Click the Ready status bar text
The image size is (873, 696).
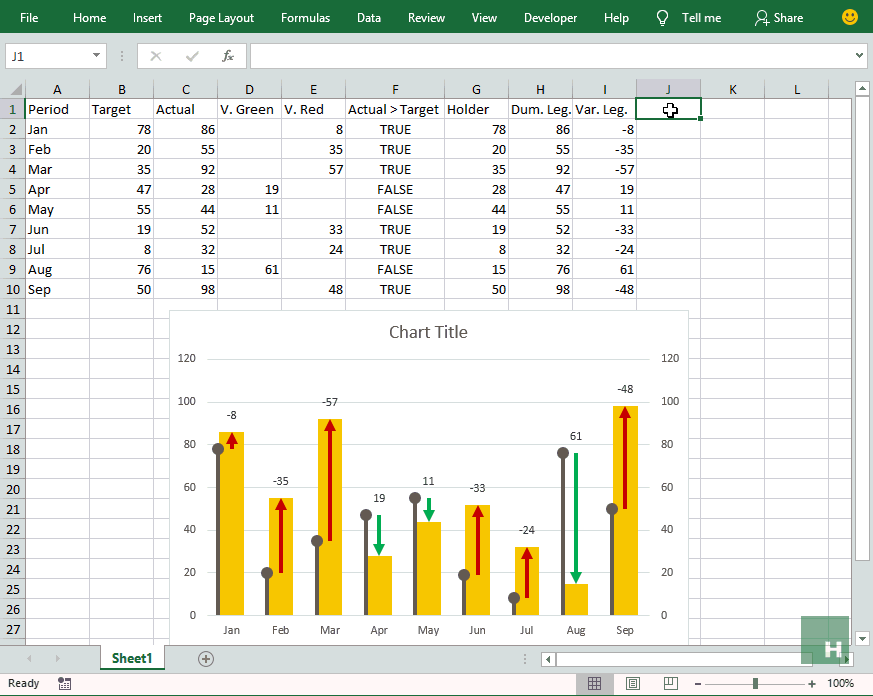[23, 683]
